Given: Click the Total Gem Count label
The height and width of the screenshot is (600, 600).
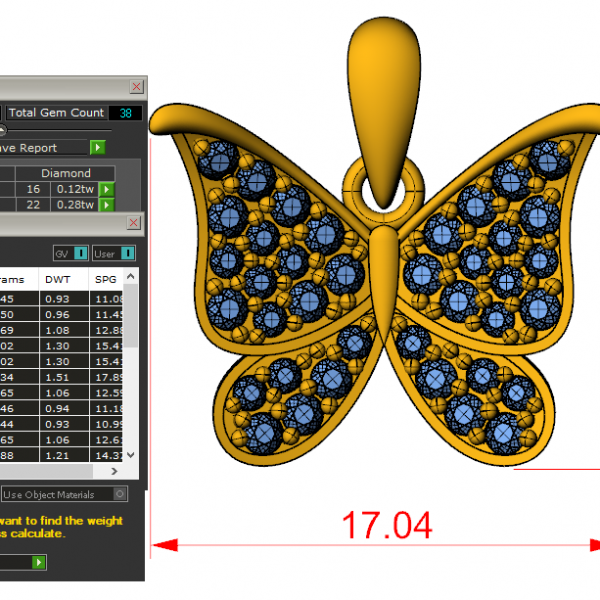Looking at the screenshot, I should point(56,112).
